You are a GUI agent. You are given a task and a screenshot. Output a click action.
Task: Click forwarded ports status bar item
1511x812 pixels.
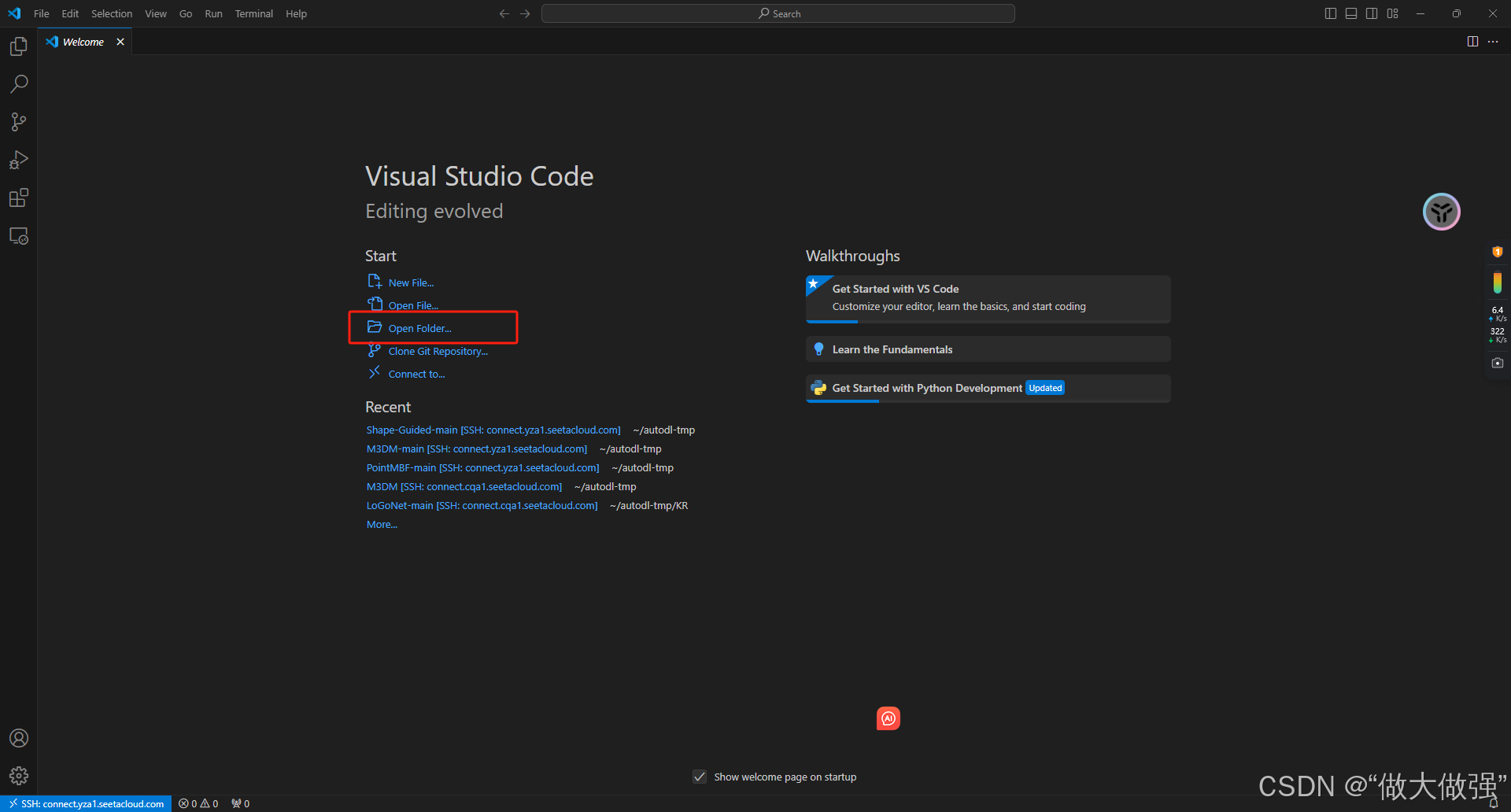tap(240, 803)
